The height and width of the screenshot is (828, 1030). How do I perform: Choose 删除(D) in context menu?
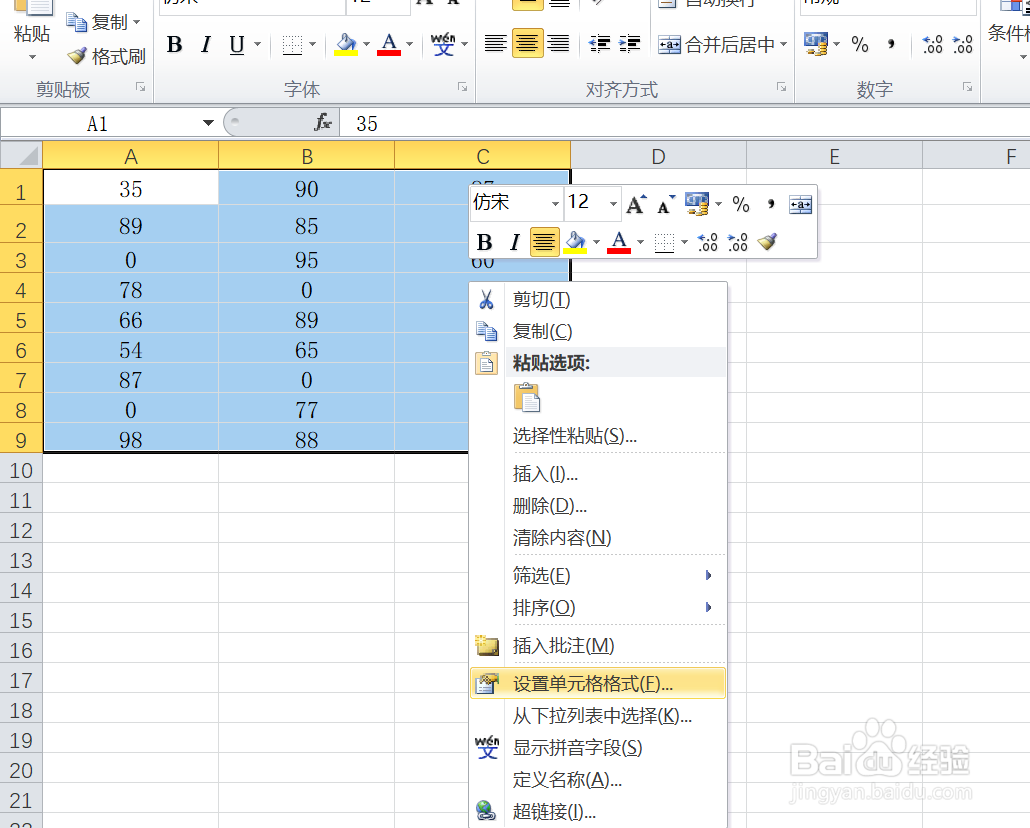click(x=598, y=505)
